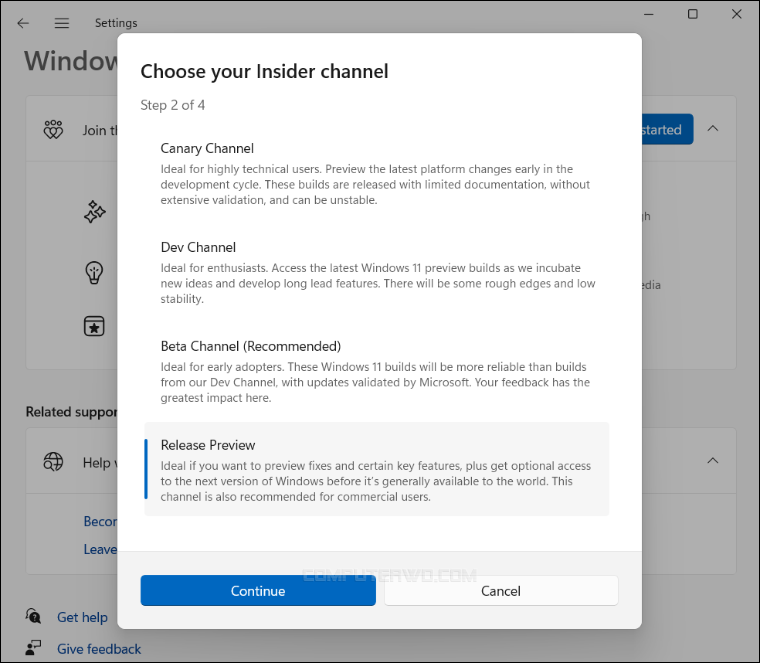
Task: Collapse the Join Insider Program section
Action: 712,129
